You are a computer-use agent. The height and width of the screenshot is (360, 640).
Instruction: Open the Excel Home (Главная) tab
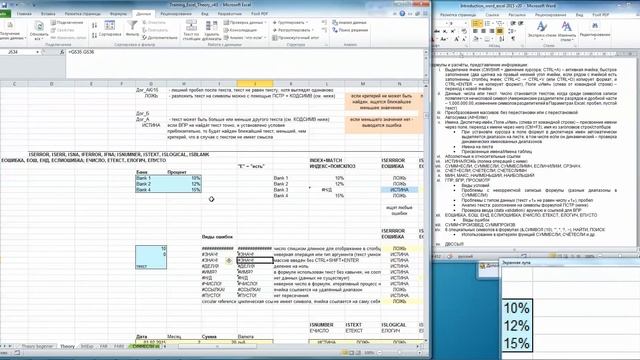(24, 14)
